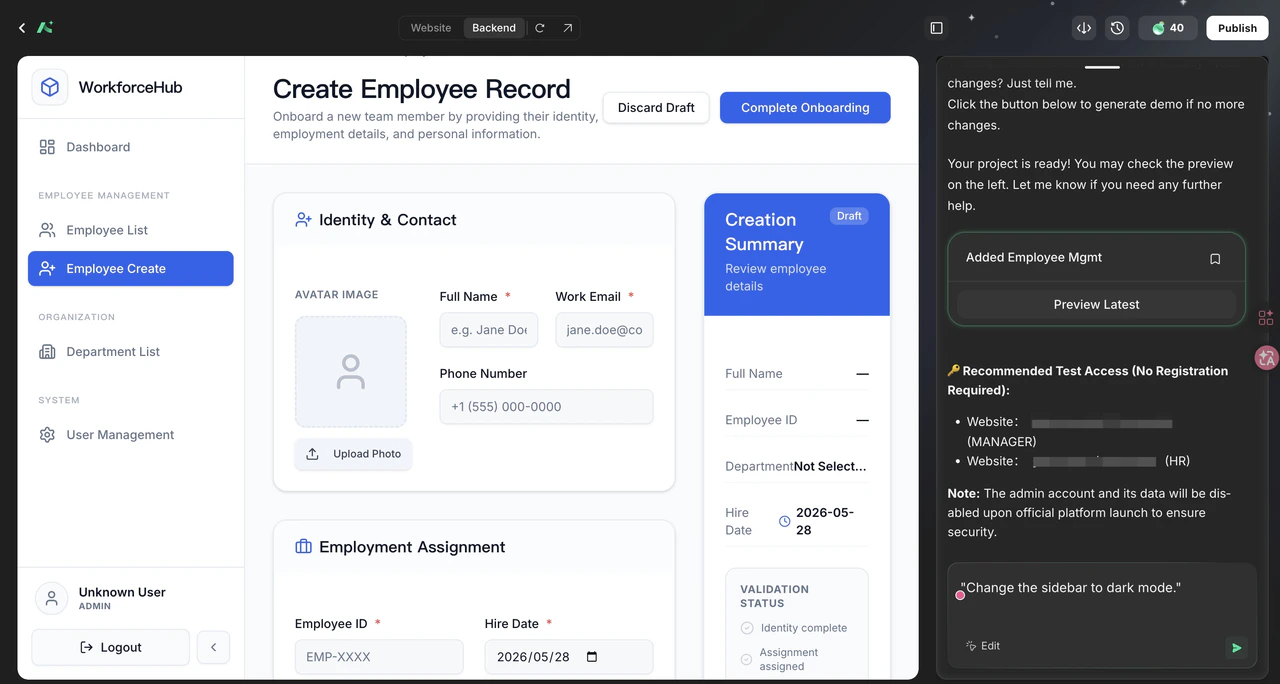Click the refresh preview icon
Image resolution: width=1280 pixels, height=684 pixels.
(x=540, y=28)
